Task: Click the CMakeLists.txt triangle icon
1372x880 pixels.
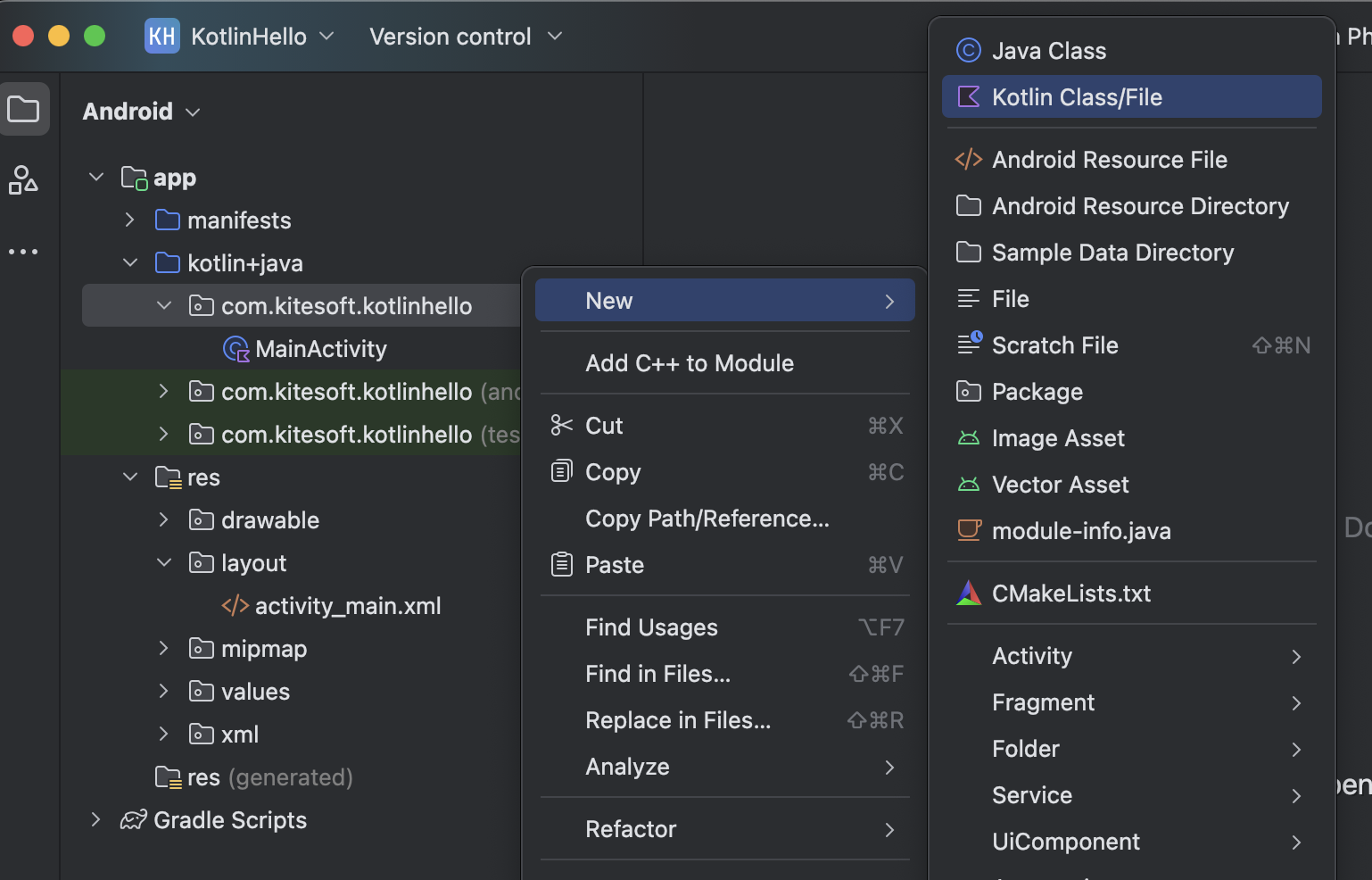Action: [968, 594]
